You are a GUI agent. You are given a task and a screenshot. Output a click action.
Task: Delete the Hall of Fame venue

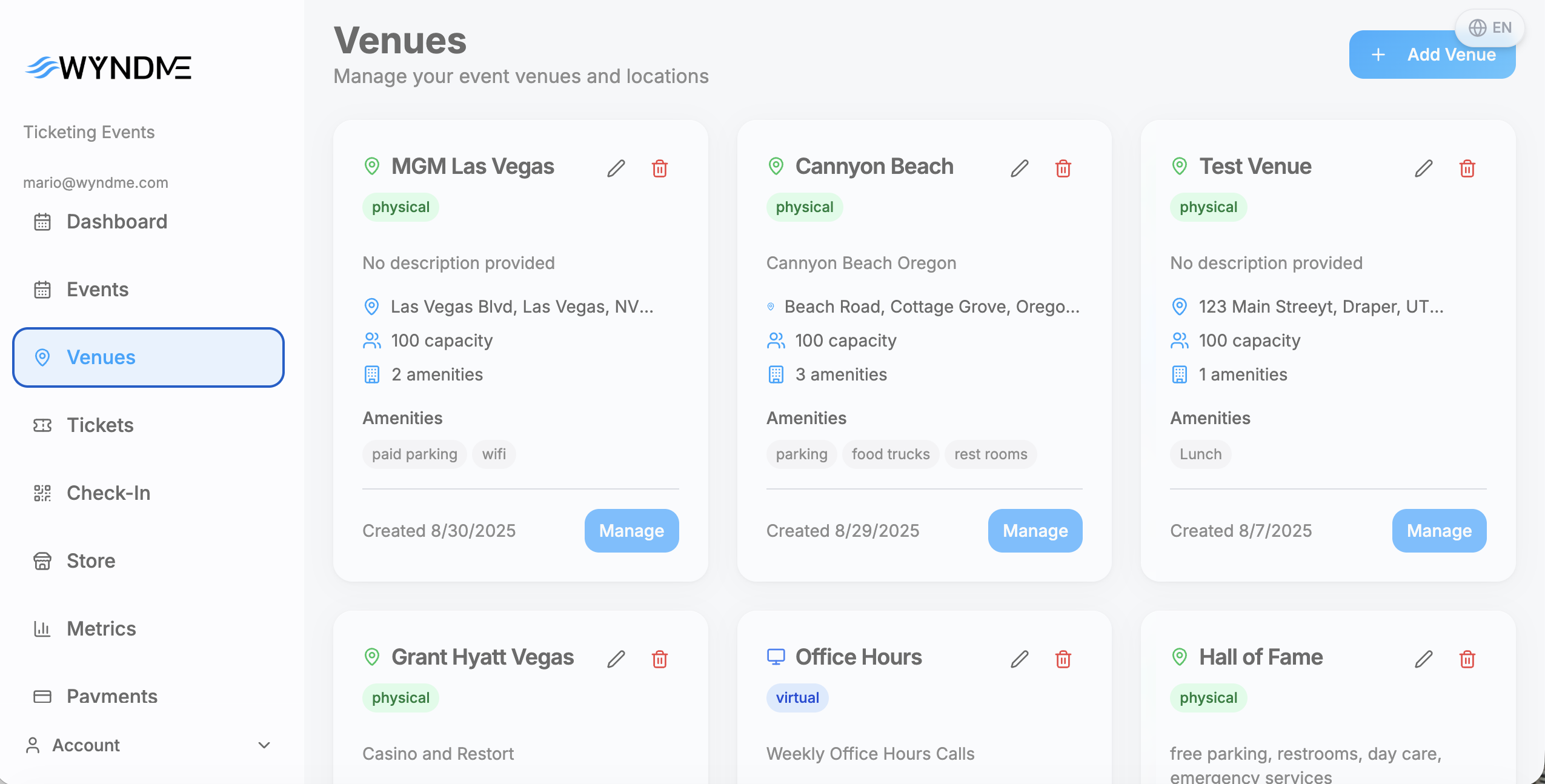1467,659
